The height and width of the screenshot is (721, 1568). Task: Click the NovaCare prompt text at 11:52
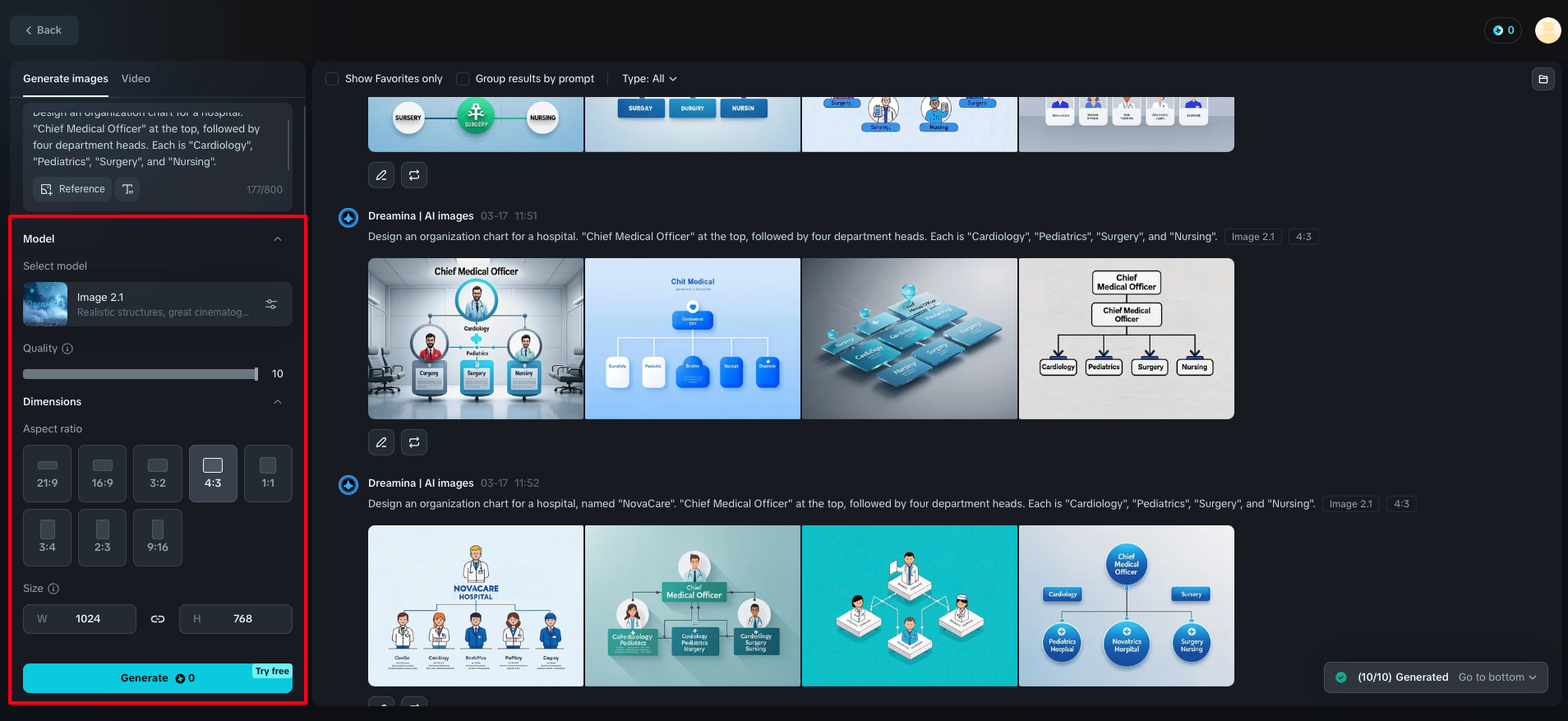pos(842,504)
